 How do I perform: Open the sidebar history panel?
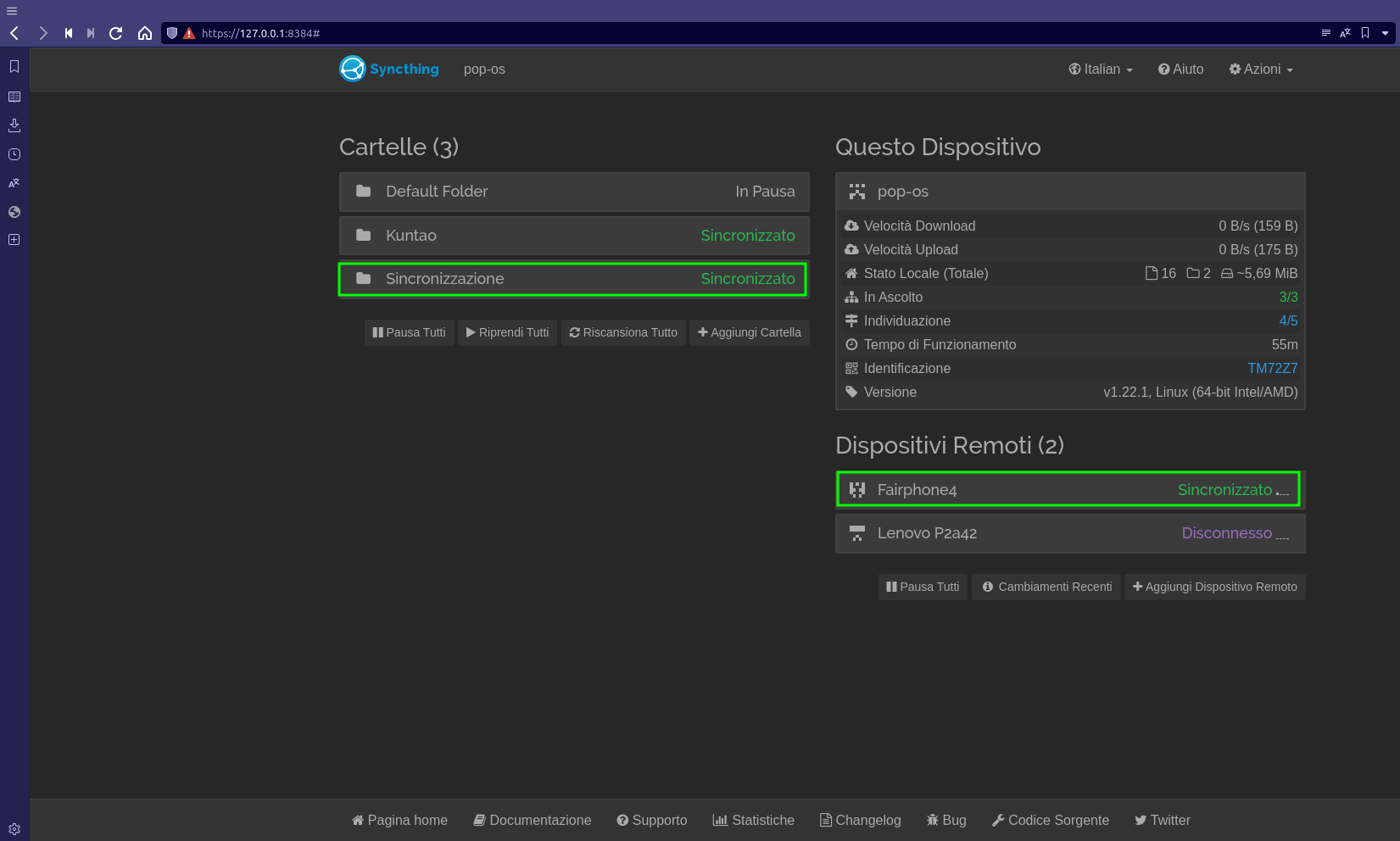(14, 154)
